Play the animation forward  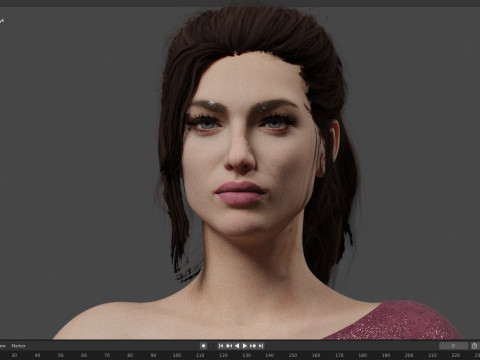(245, 346)
